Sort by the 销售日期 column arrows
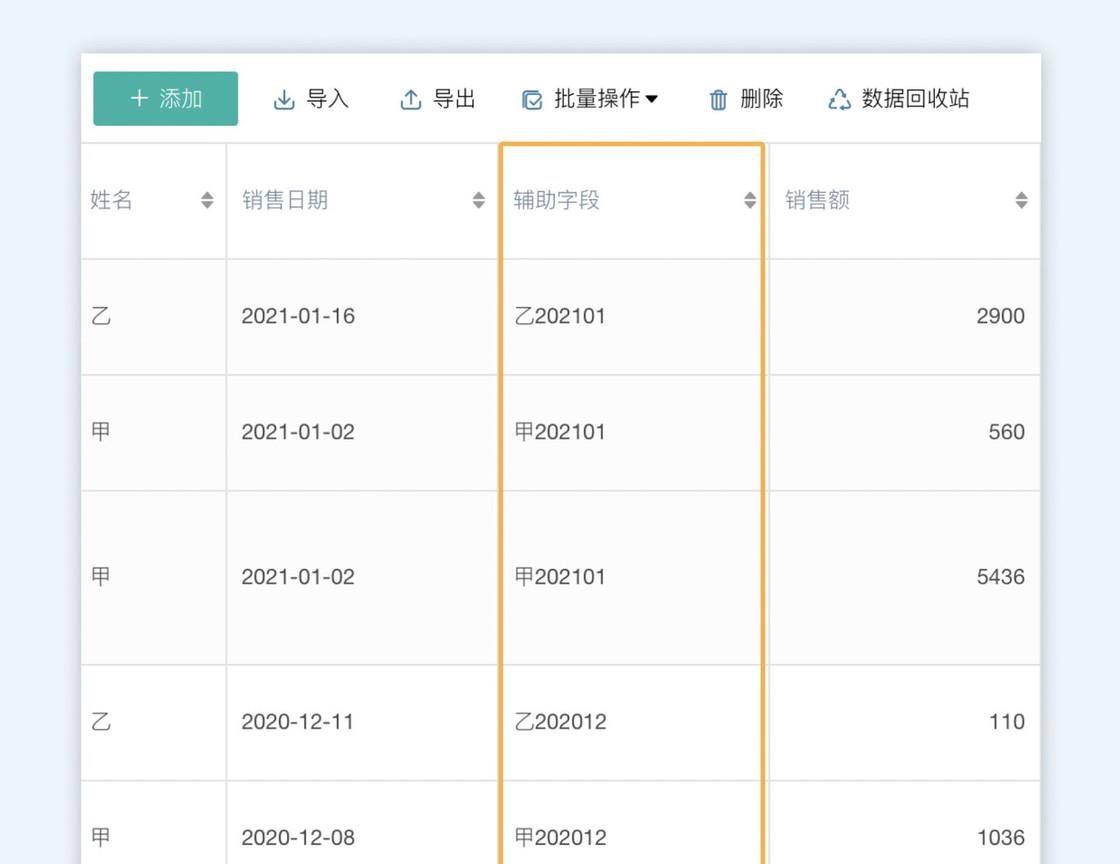The image size is (1120, 864). pyautogui.click(x=479, y=200)
